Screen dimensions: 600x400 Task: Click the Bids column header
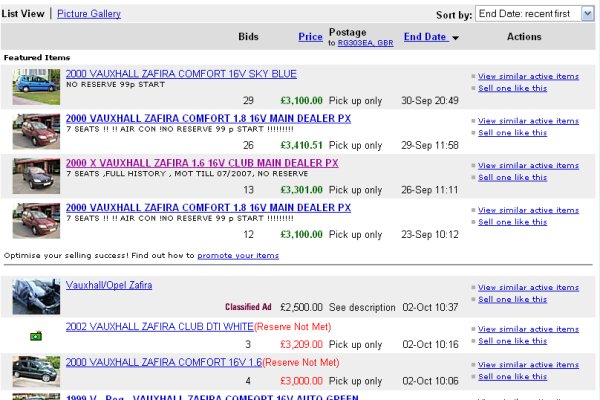click(x=248, y=37)
